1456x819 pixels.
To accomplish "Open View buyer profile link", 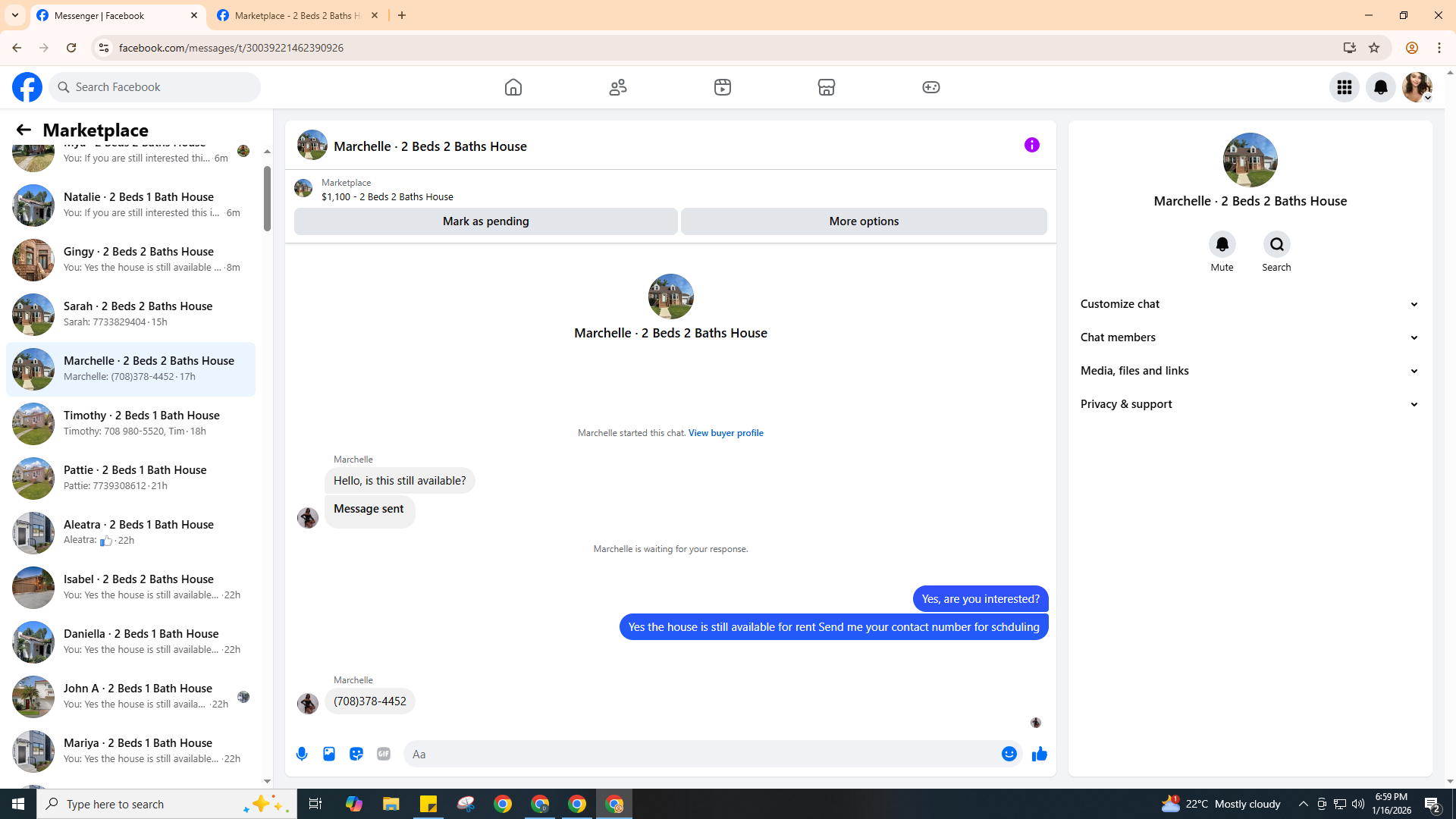I will pos(726,433).
